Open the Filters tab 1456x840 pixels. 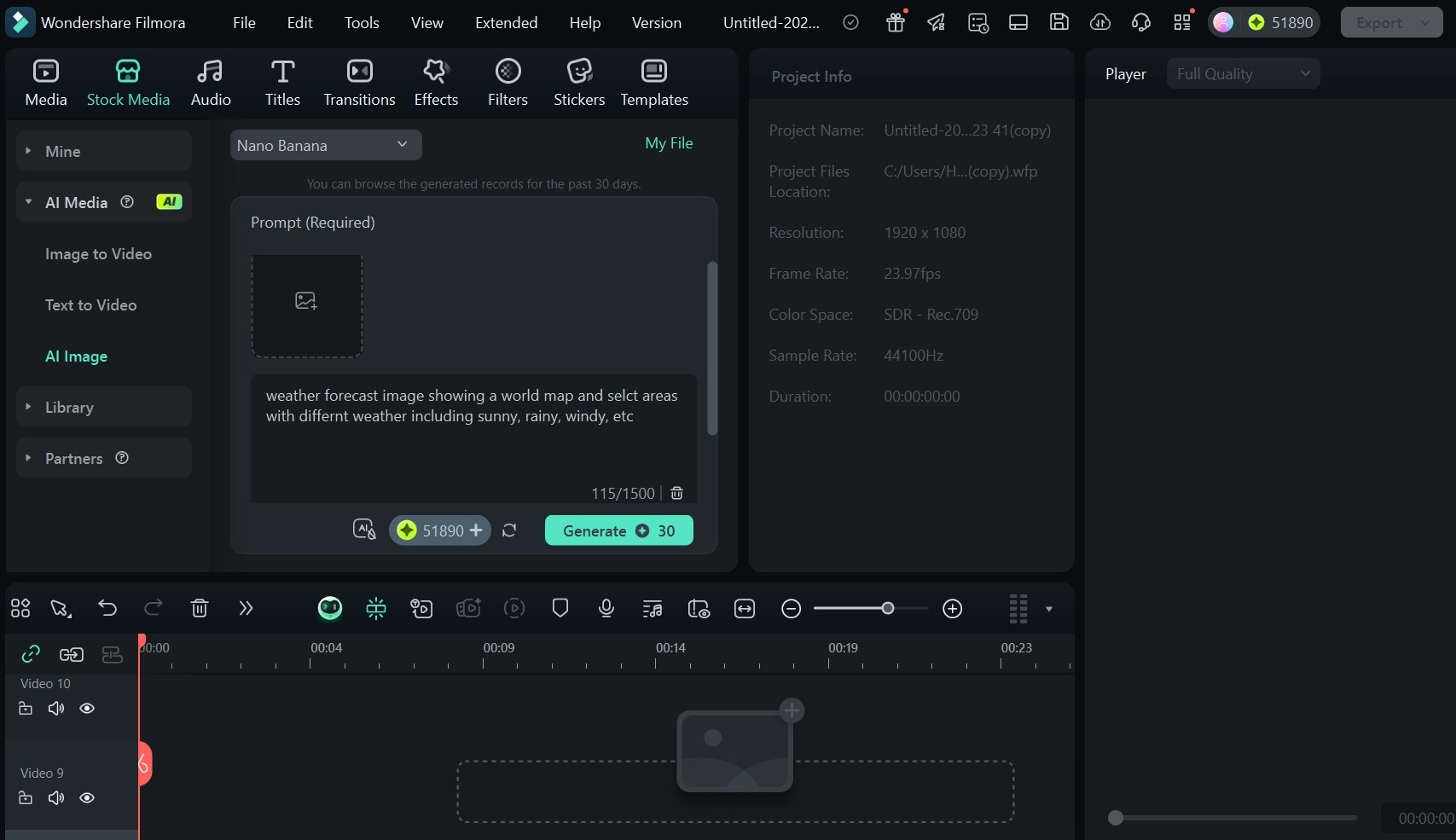tap(508, 83)
